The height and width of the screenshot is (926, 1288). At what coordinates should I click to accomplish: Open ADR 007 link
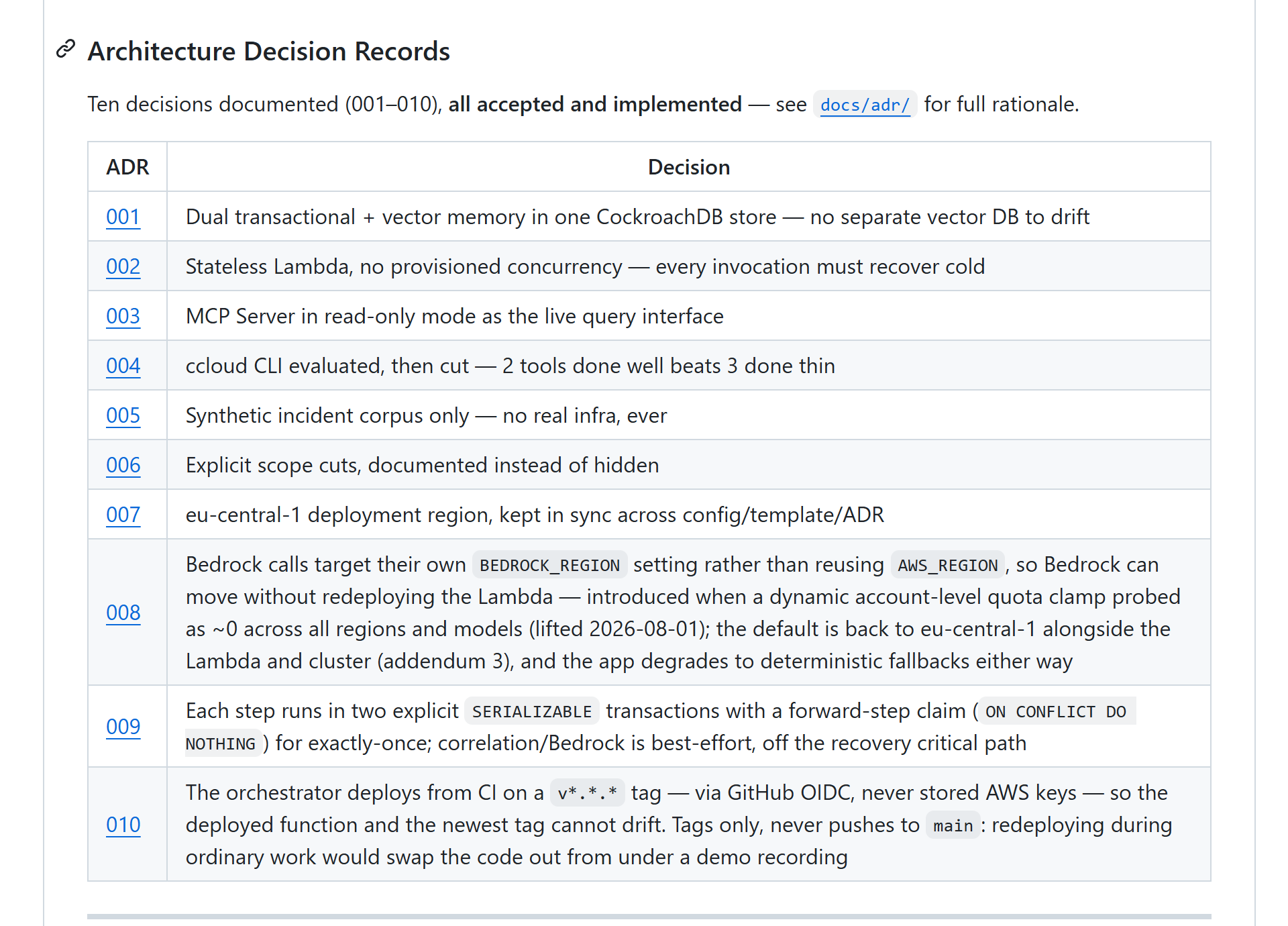[x=123, y=515]
